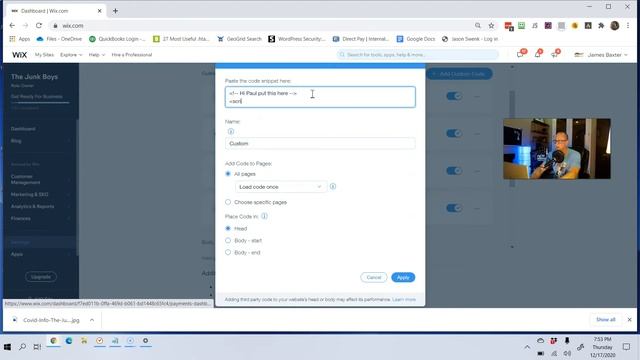Image resolution: width=640 pixels, height=360 pixels.
Task: Click the green face extension icon
Action: click(522, 26)
